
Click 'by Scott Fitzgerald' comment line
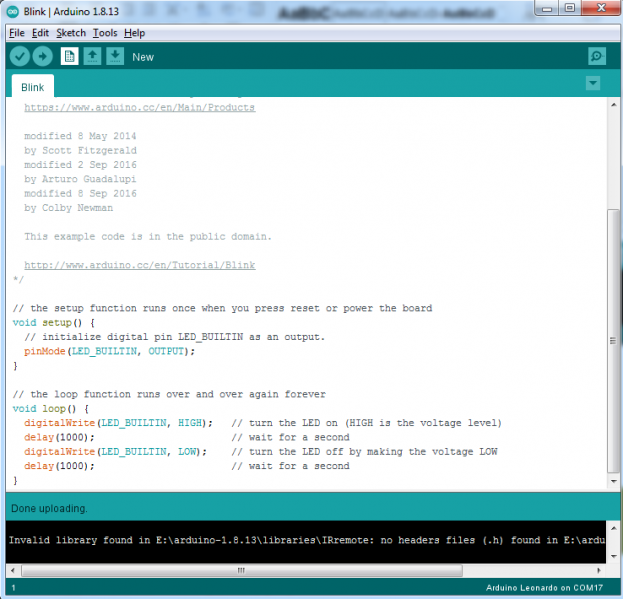[80, 151]
